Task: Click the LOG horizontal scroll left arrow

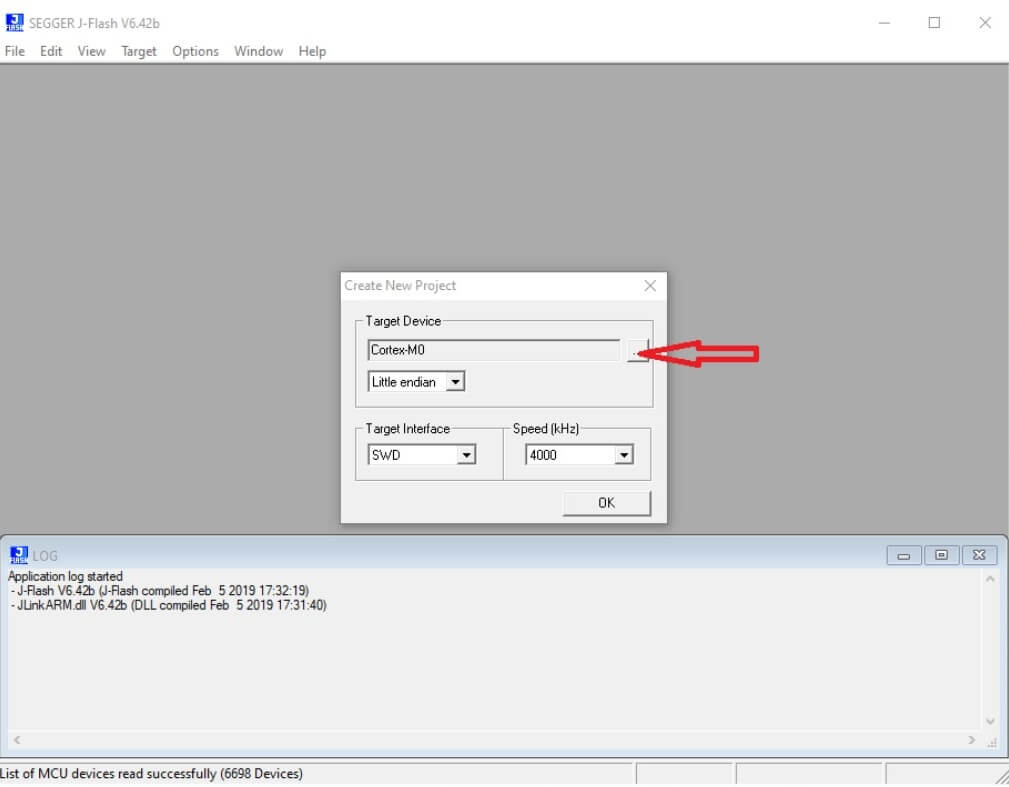Action: coord(17,740)
